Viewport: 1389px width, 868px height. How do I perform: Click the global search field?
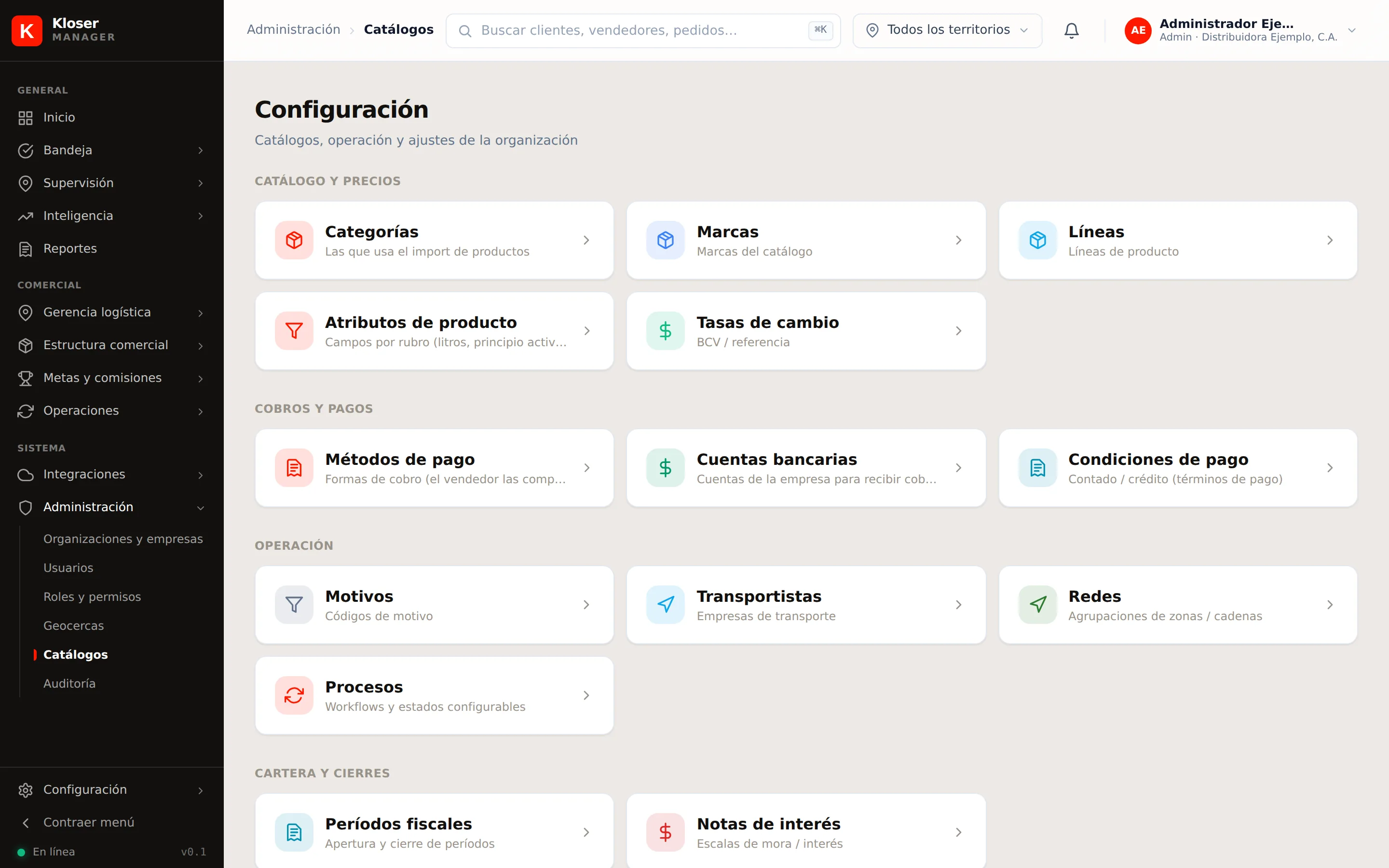point(643,30)
